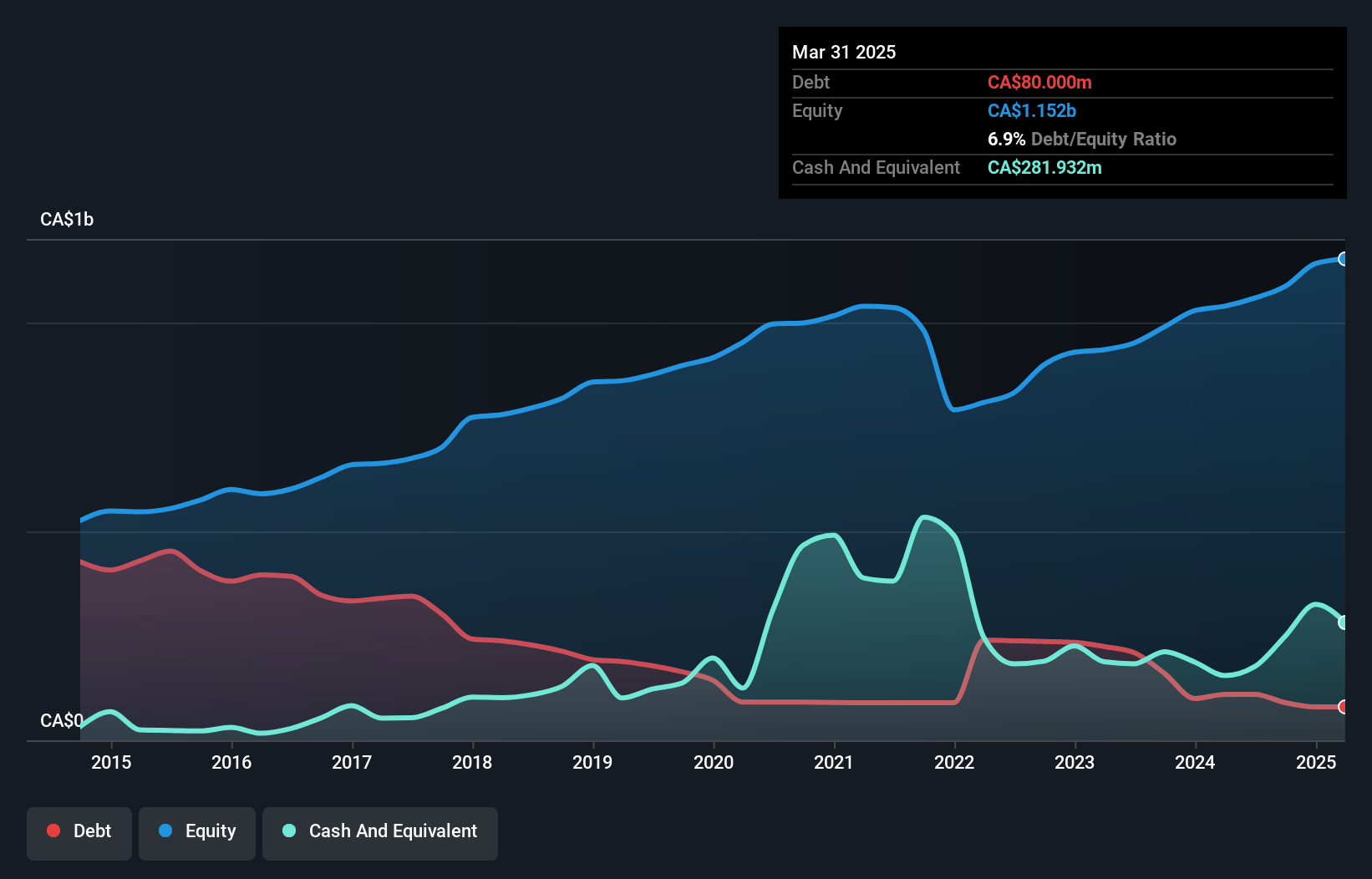Click the teal Cash value CA$281.932m
The image size is (1372, 879).
(1044, 167)
